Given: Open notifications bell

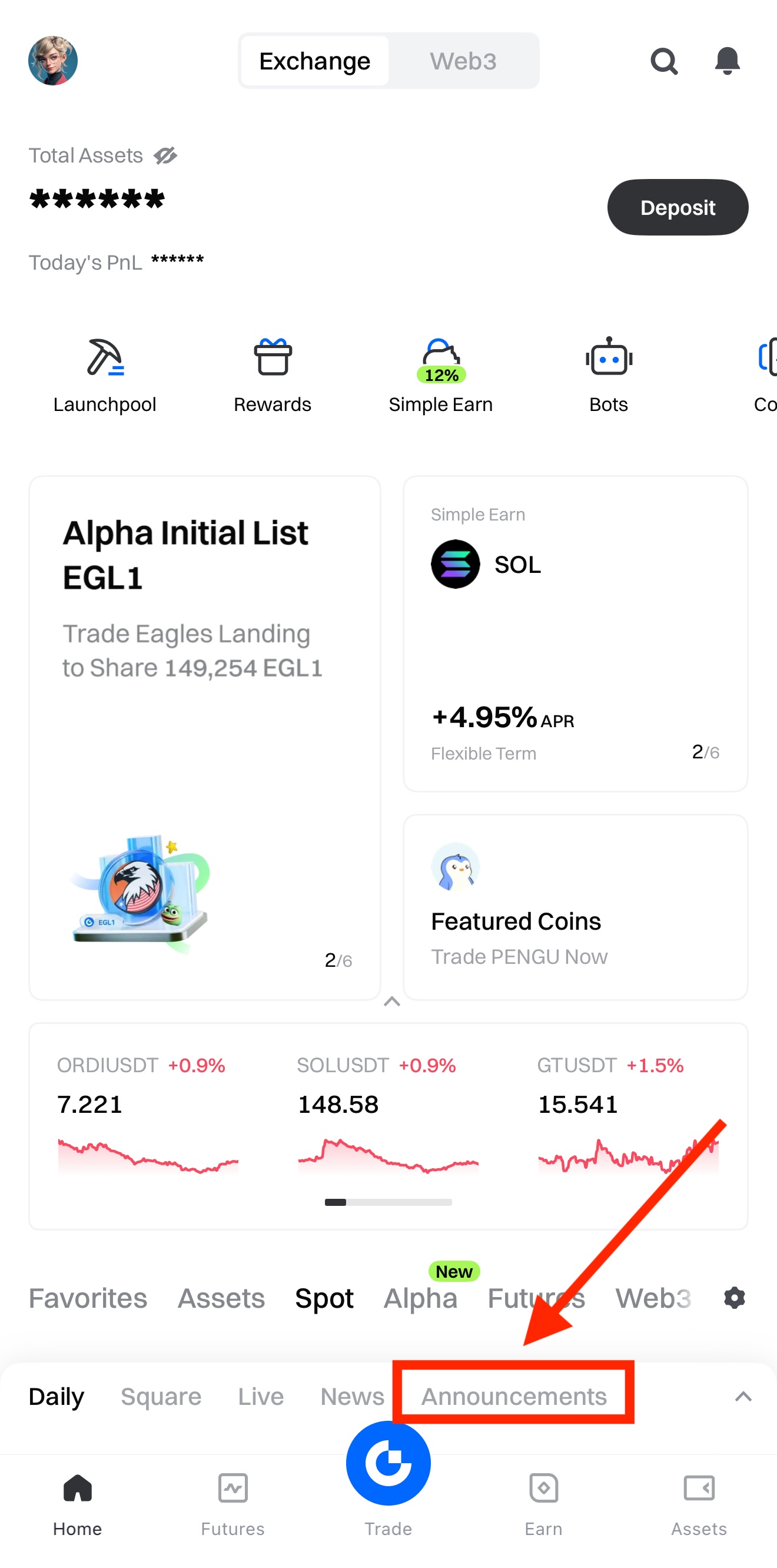Looking at the screenshot, I should click(726, 61).
